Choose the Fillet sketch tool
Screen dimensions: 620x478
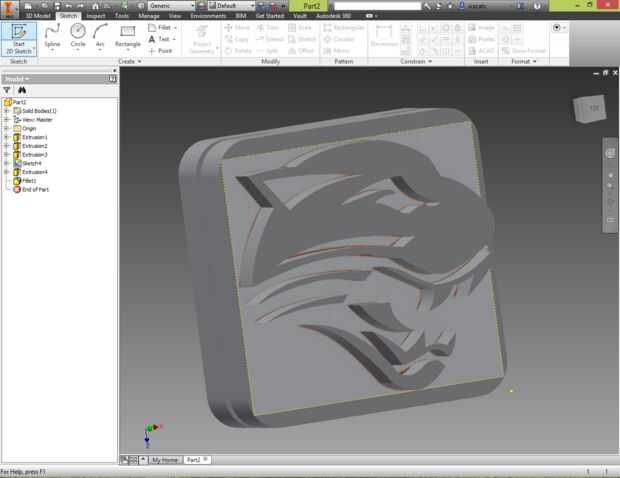163,27
